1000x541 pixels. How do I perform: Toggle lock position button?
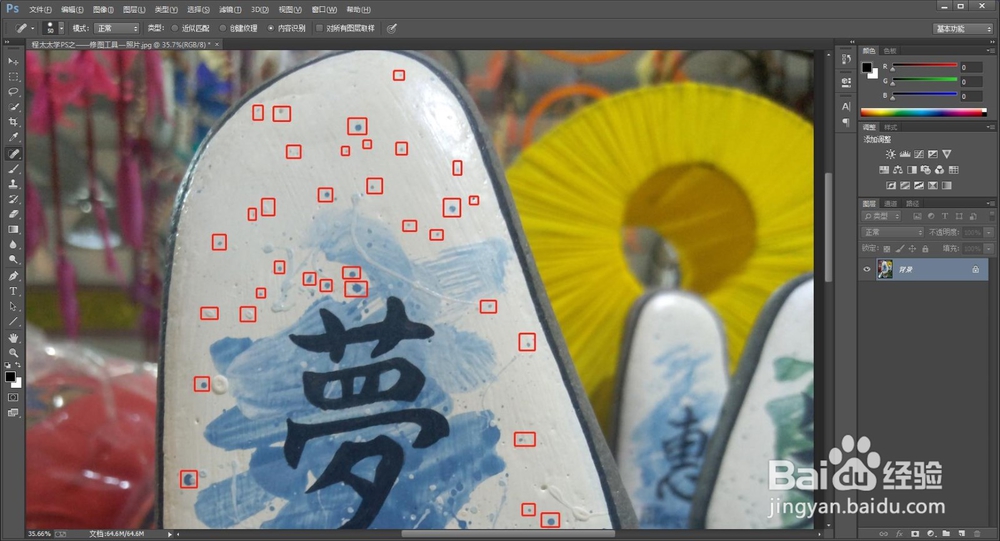[913, 248]
